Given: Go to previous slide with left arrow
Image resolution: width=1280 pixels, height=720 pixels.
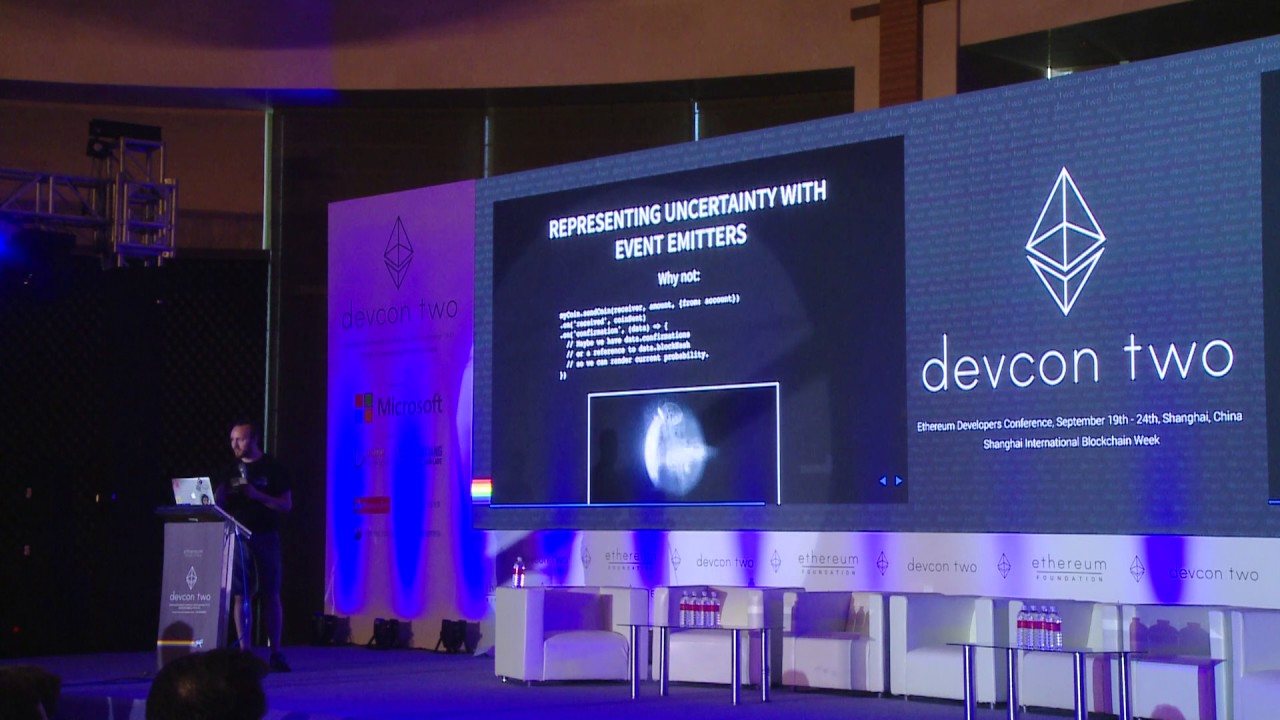Looking at the screenshot, I should pos(882,481).
